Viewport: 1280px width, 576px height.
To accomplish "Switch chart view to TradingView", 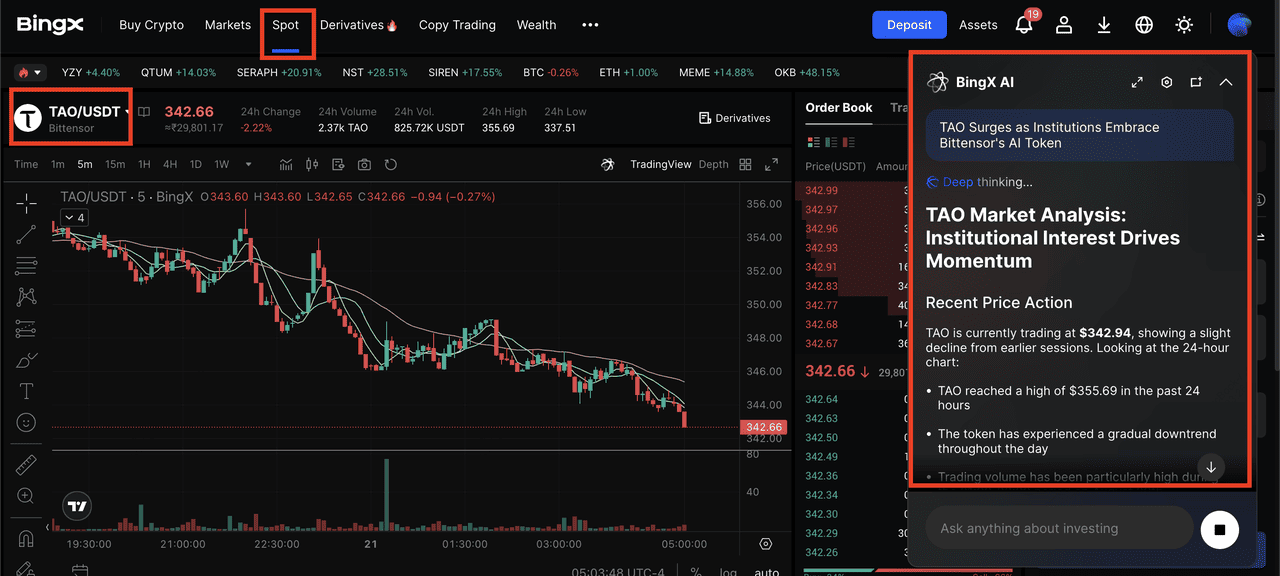I will 661,164.
